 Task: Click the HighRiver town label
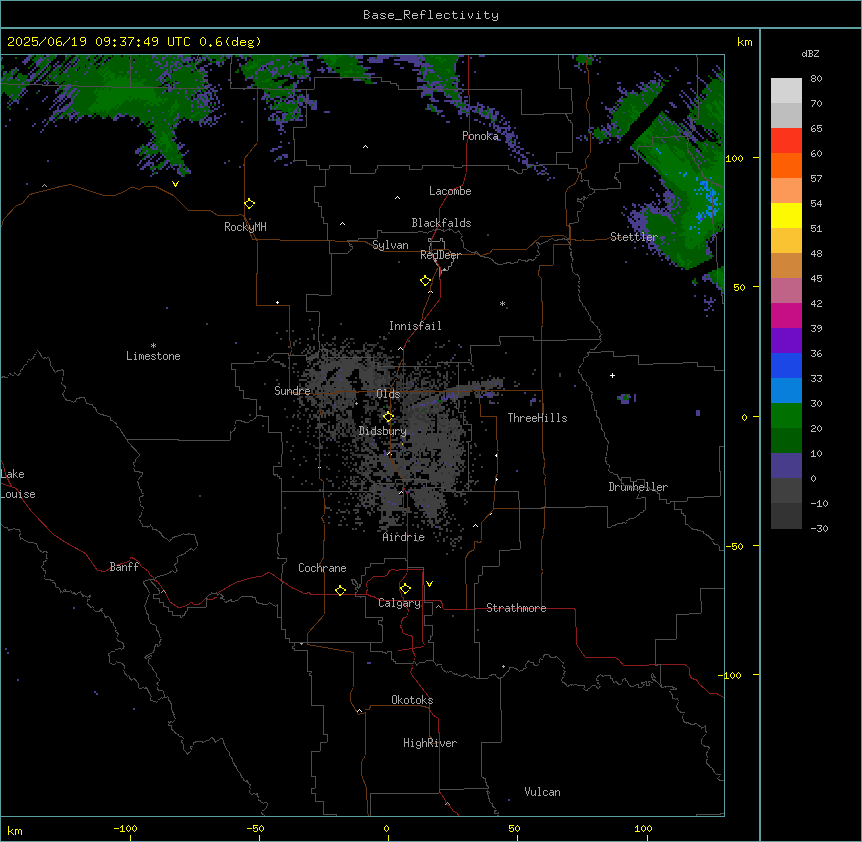(430, 743)
